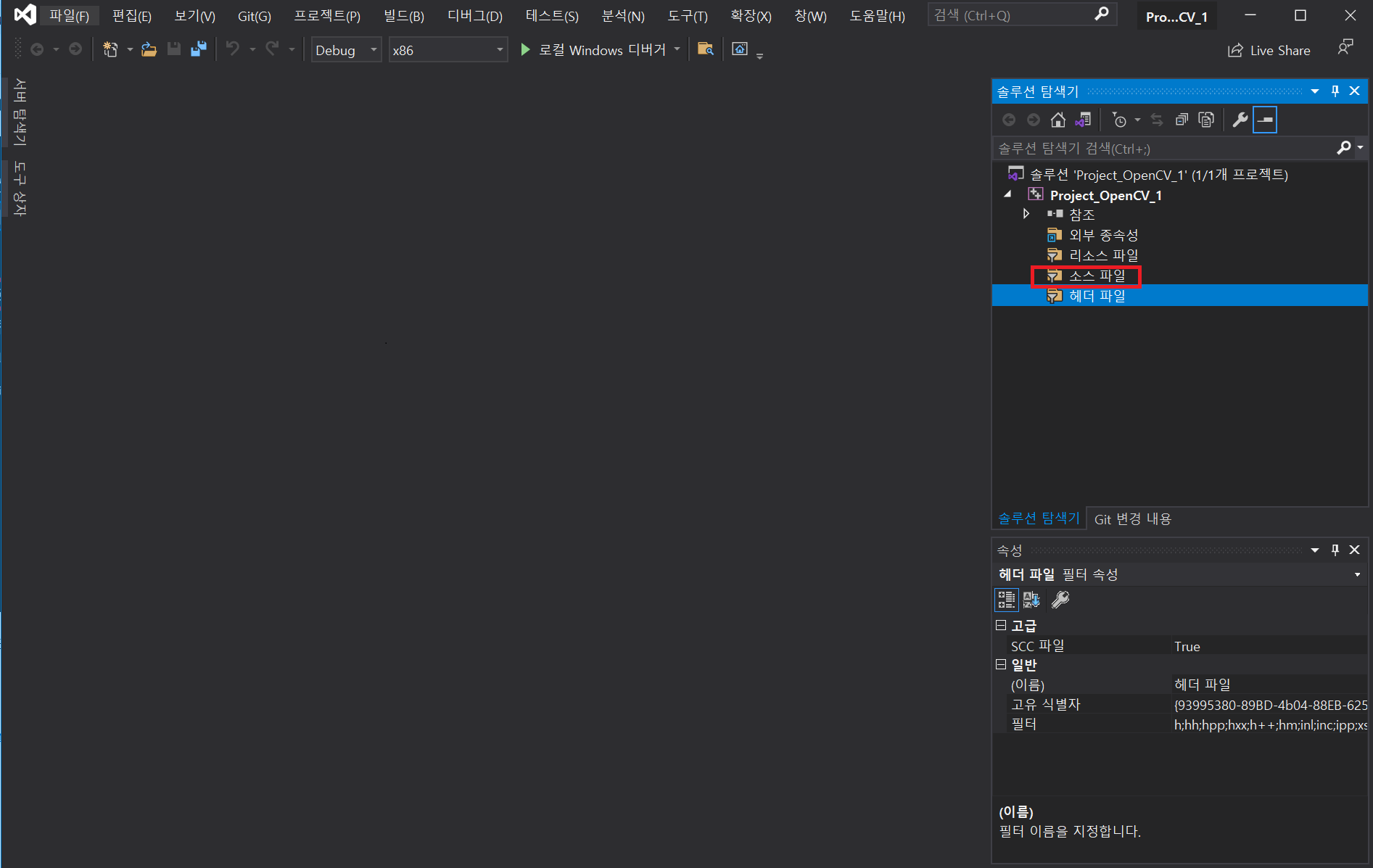
Task: Click the search magnifier in the title bar
Action: click(x=1101, y=15)
